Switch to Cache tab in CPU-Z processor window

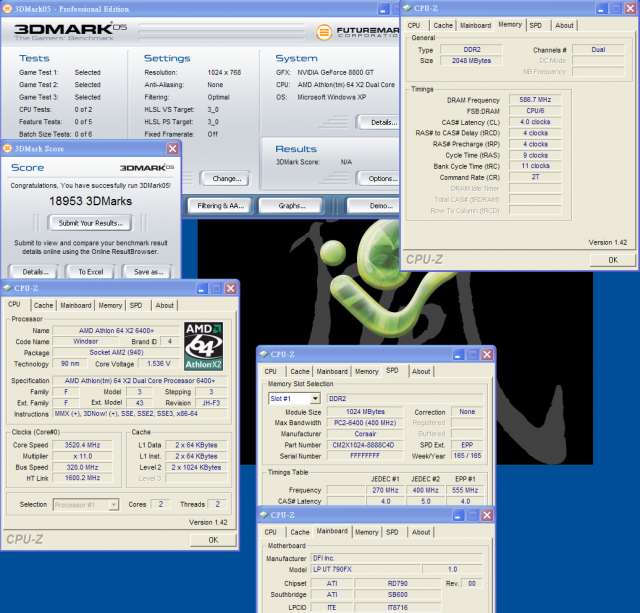pos(43,305)
